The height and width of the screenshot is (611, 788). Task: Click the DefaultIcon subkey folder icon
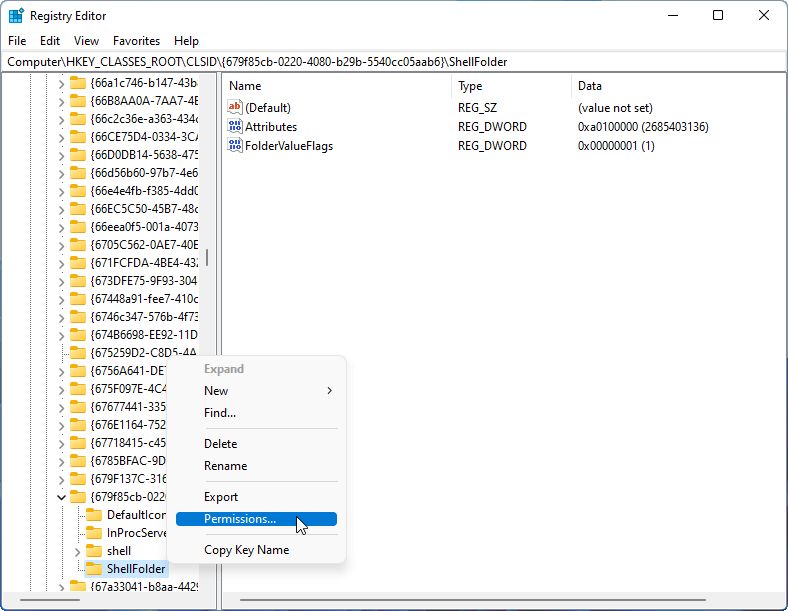(94, 515)
